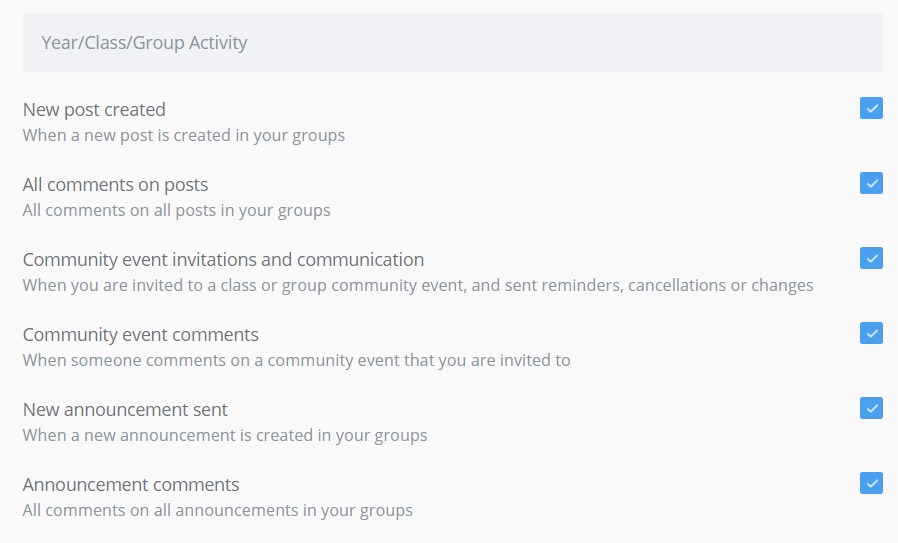The image size is (898, 543).
Task: Click 'All comments on all posts in your groups' text
Action: (176, 211)
